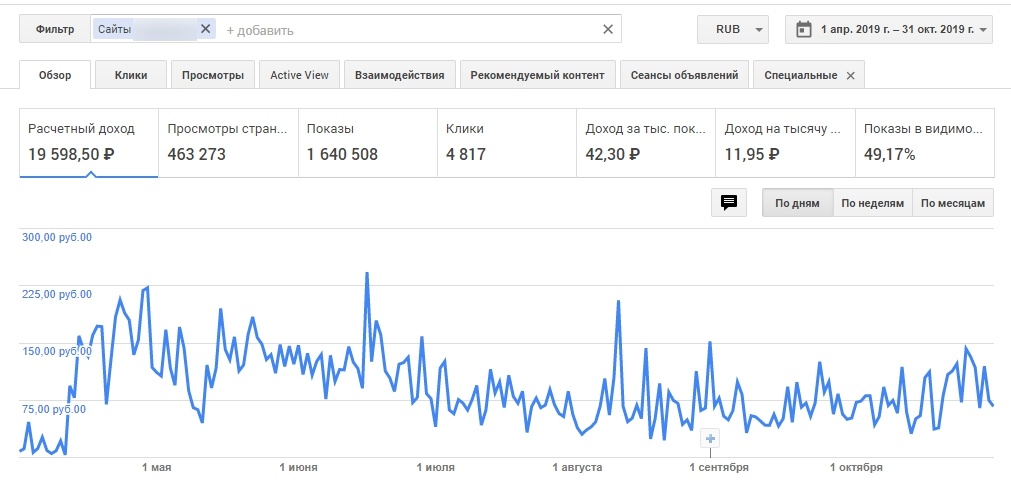Click the 1 640 508 impressions value
The height and width of the screenshot is (496, 1011).
tap(342, 155)
